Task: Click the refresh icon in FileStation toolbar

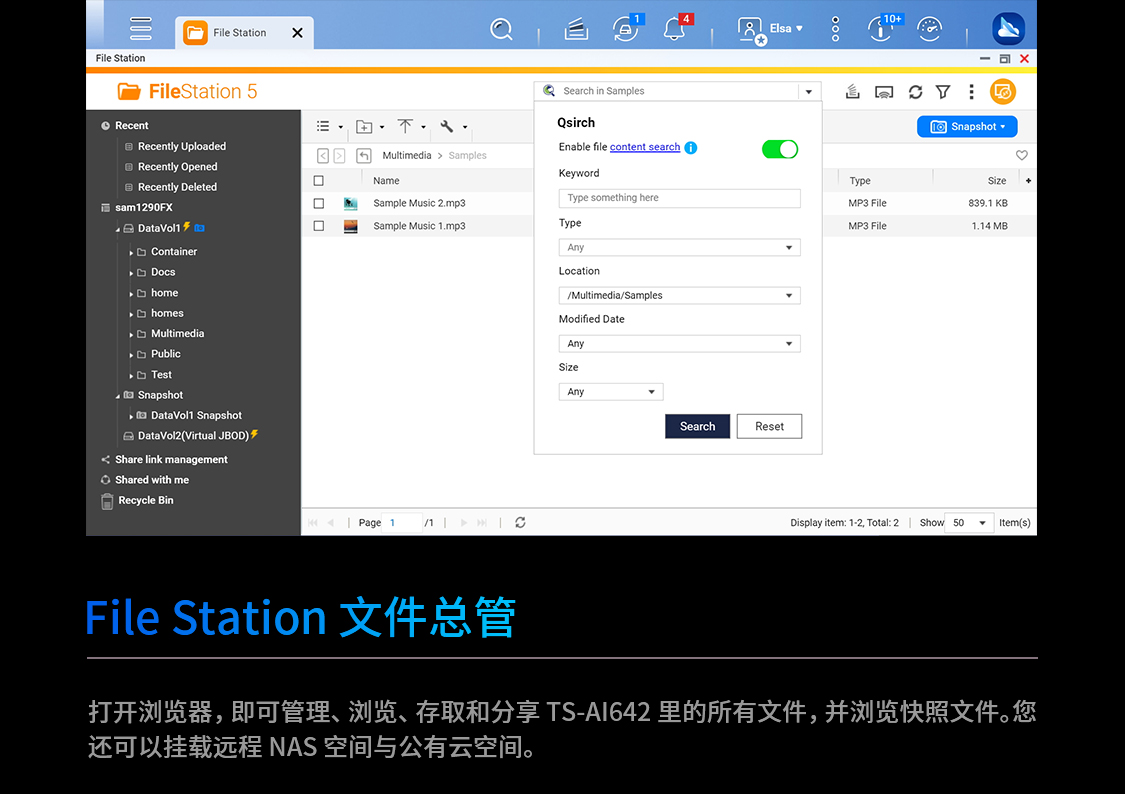Action: coord(915,92)
